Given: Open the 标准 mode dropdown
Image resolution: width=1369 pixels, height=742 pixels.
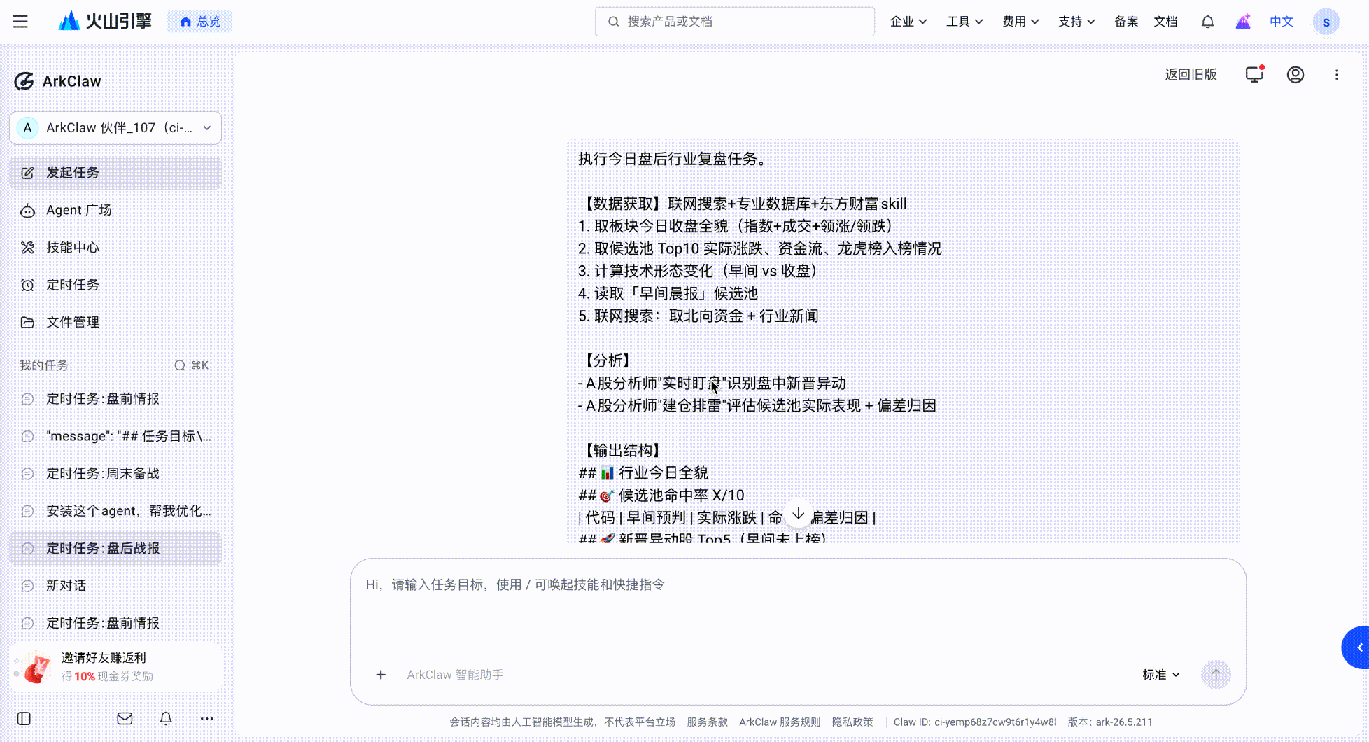Looking at the screenshot, I should [x=1161, y=675].
